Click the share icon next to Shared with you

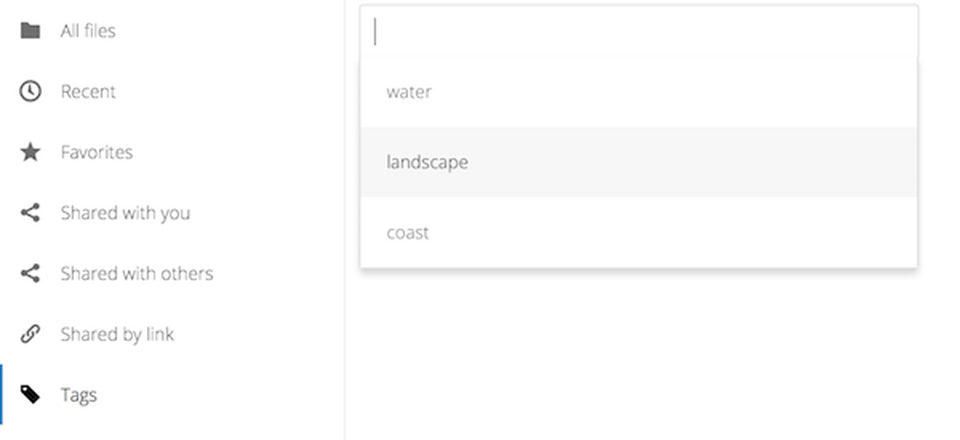30,212
